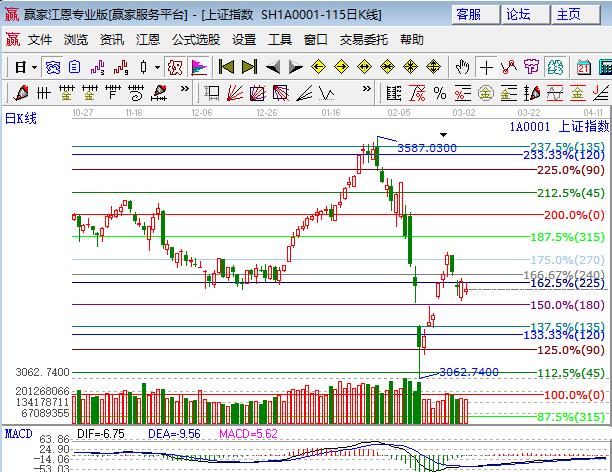Open the 公式选股 menu
This screenshot has height=472, width=612.
pos(196,40)
